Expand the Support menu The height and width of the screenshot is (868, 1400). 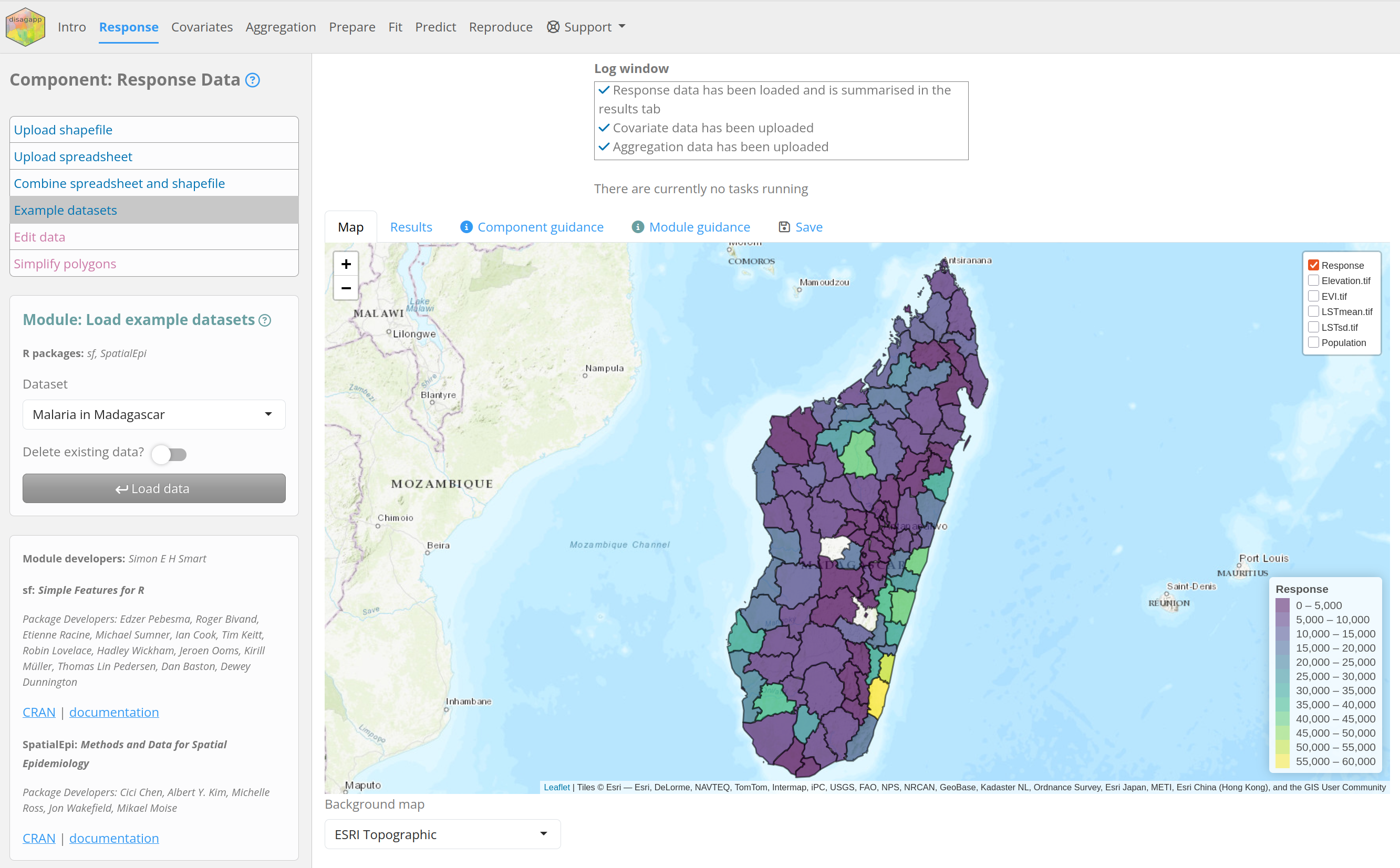click(x=586, y=26)
